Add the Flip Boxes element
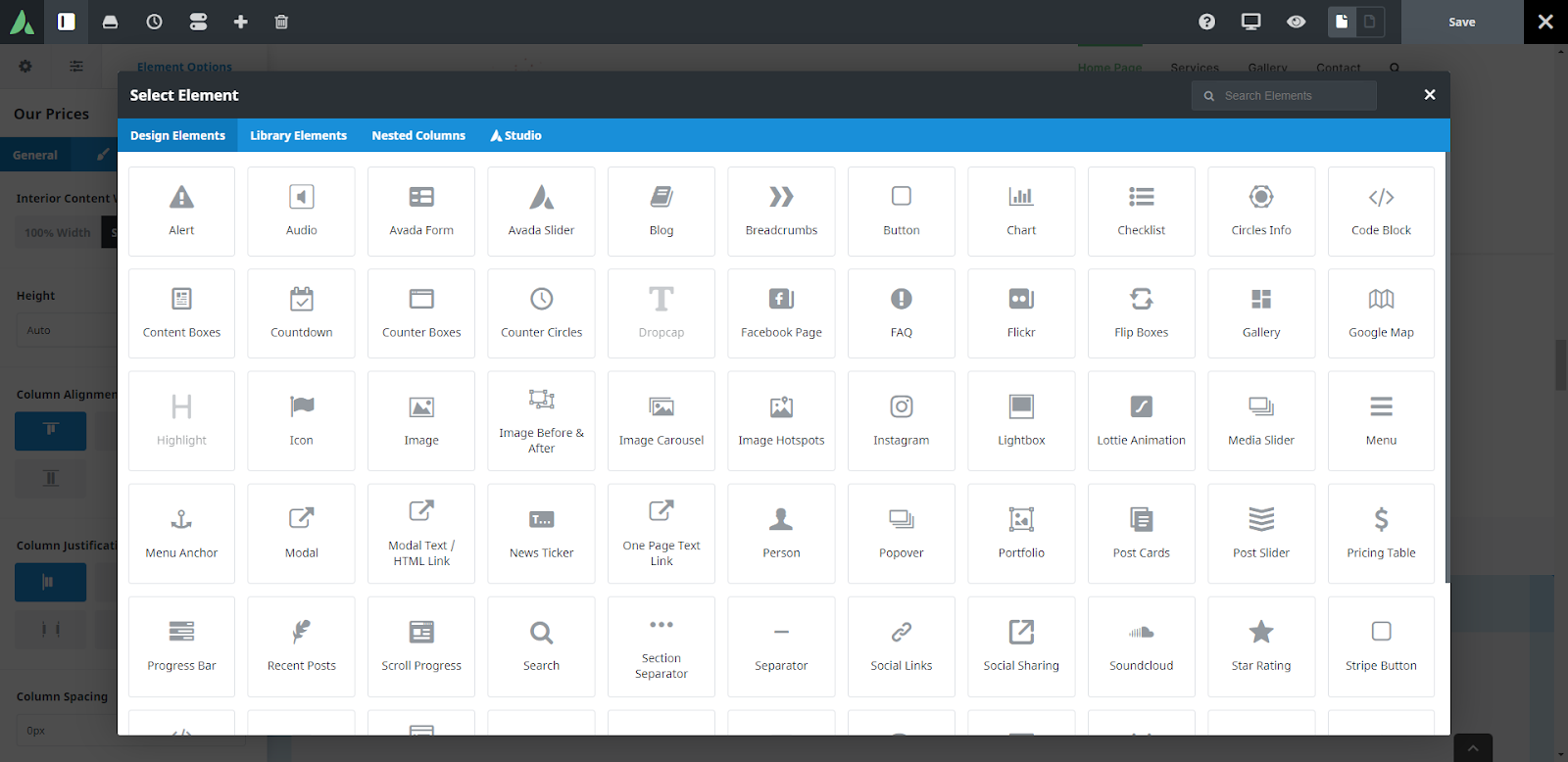 [x=1142, y=313]
